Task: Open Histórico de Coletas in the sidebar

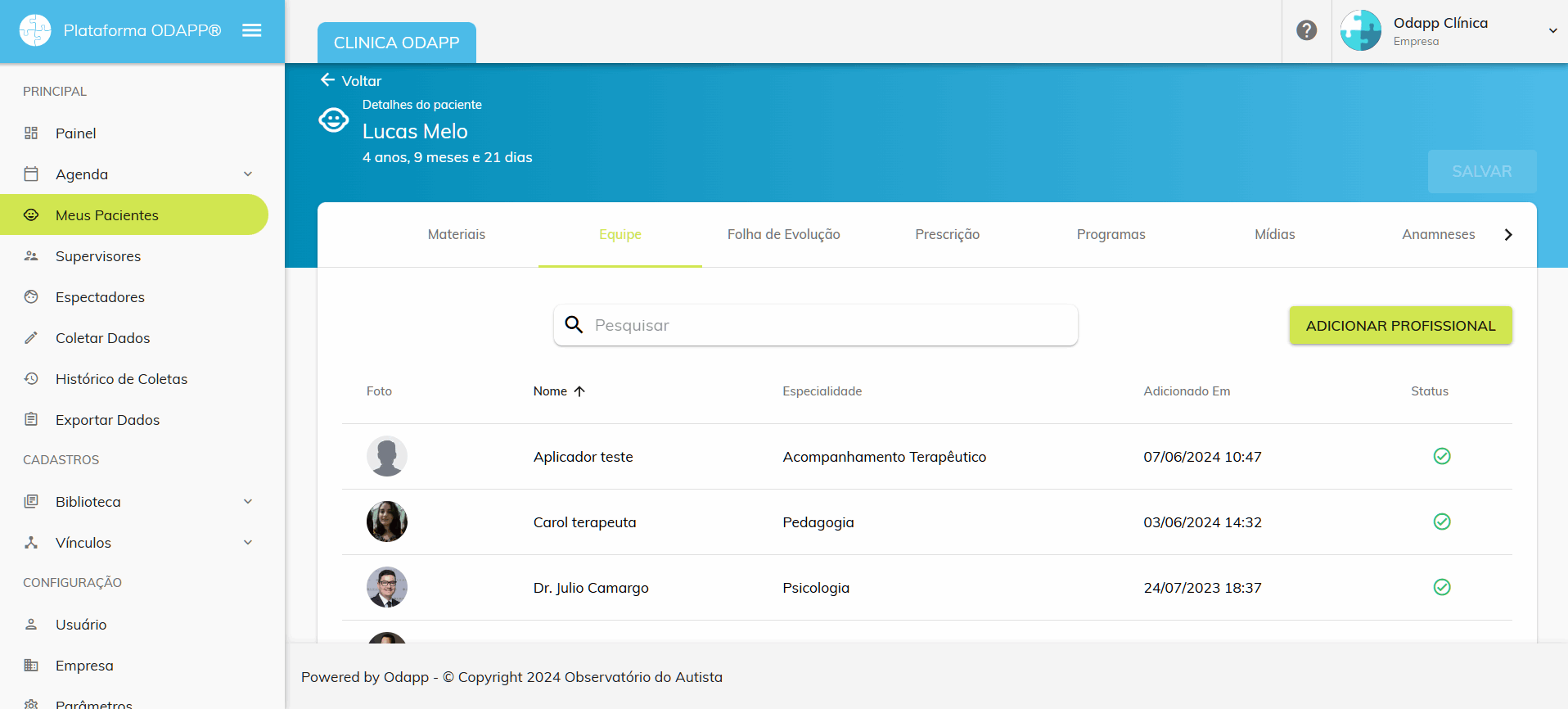Action: (x=134, y=378)
